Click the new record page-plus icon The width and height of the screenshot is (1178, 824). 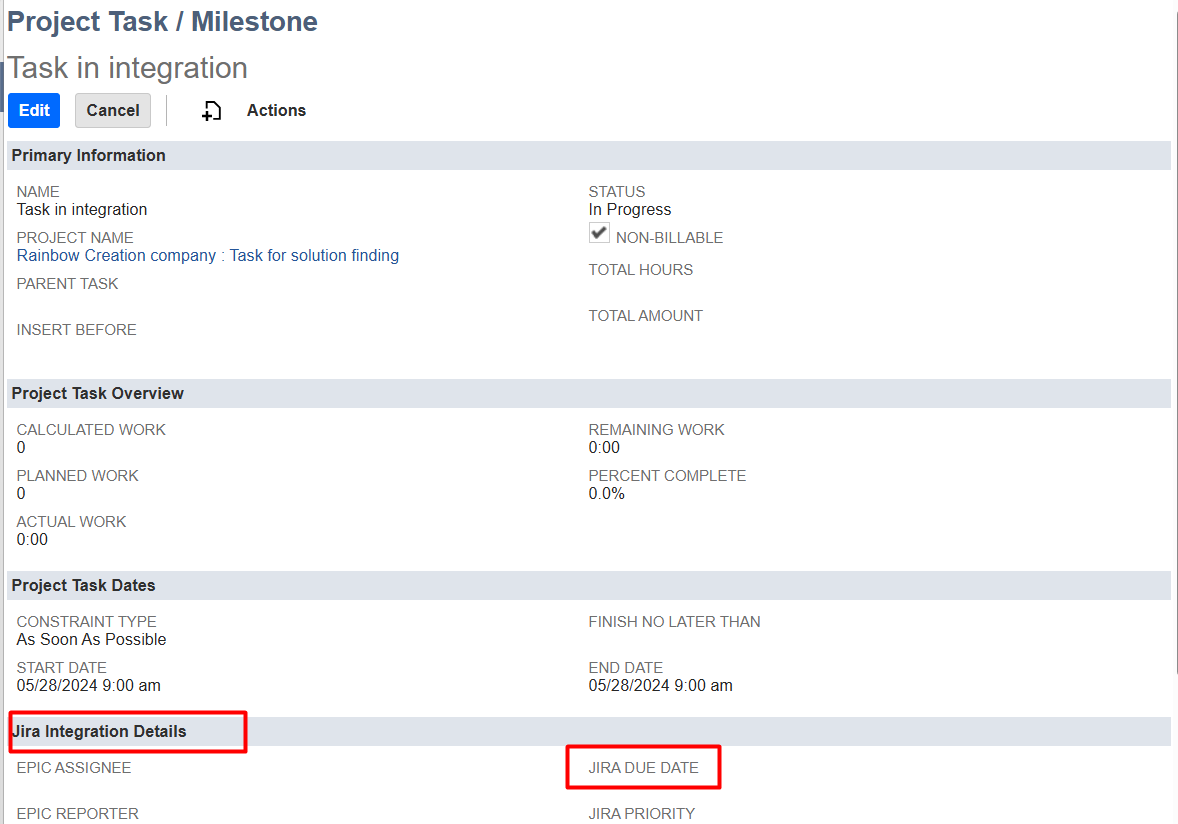point(211,111)
